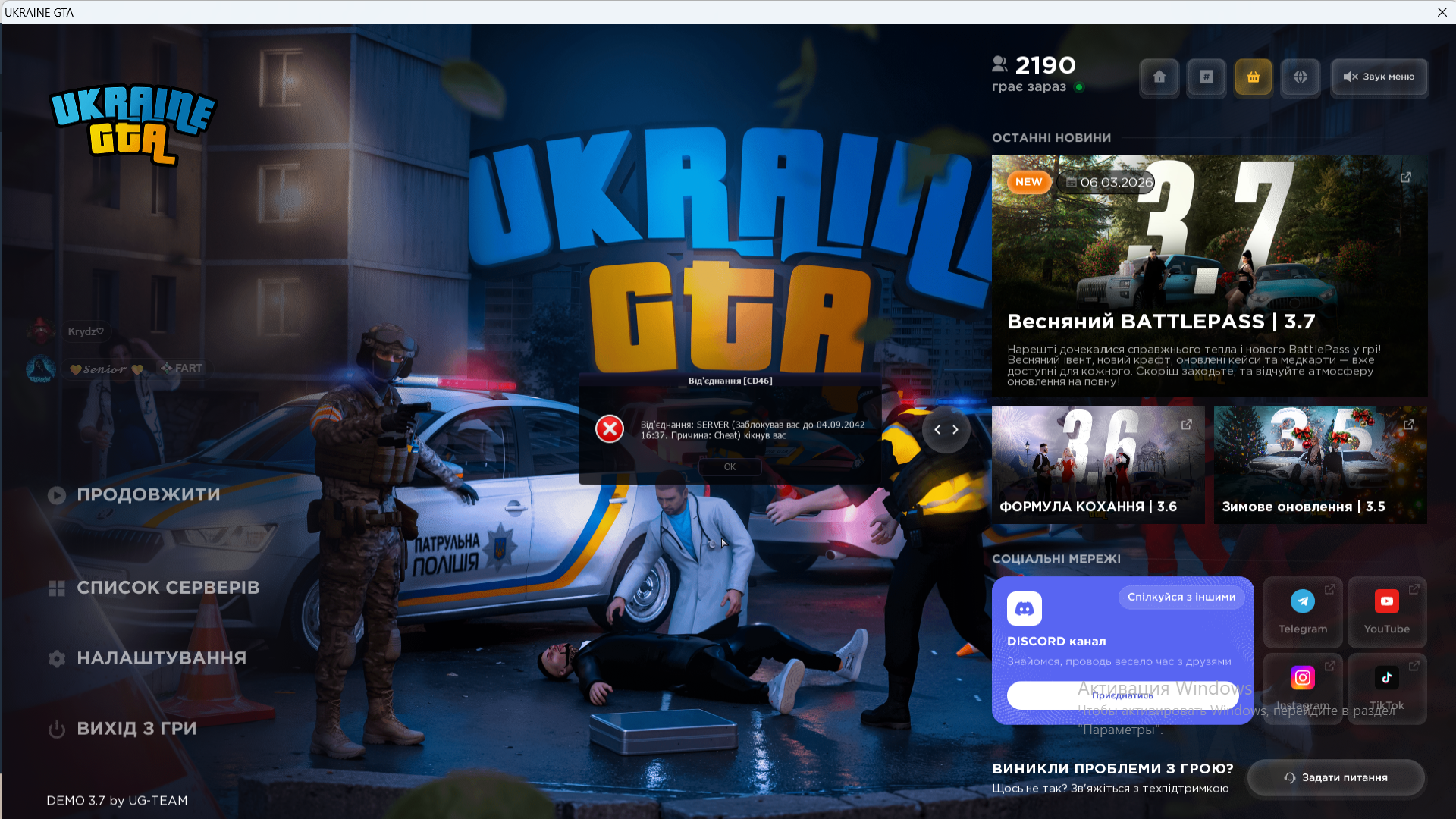This screenshot has height=819, width=1456.
Task: Open the Зимове оновлення 3.5 news card
Action: click(1320, 465)
